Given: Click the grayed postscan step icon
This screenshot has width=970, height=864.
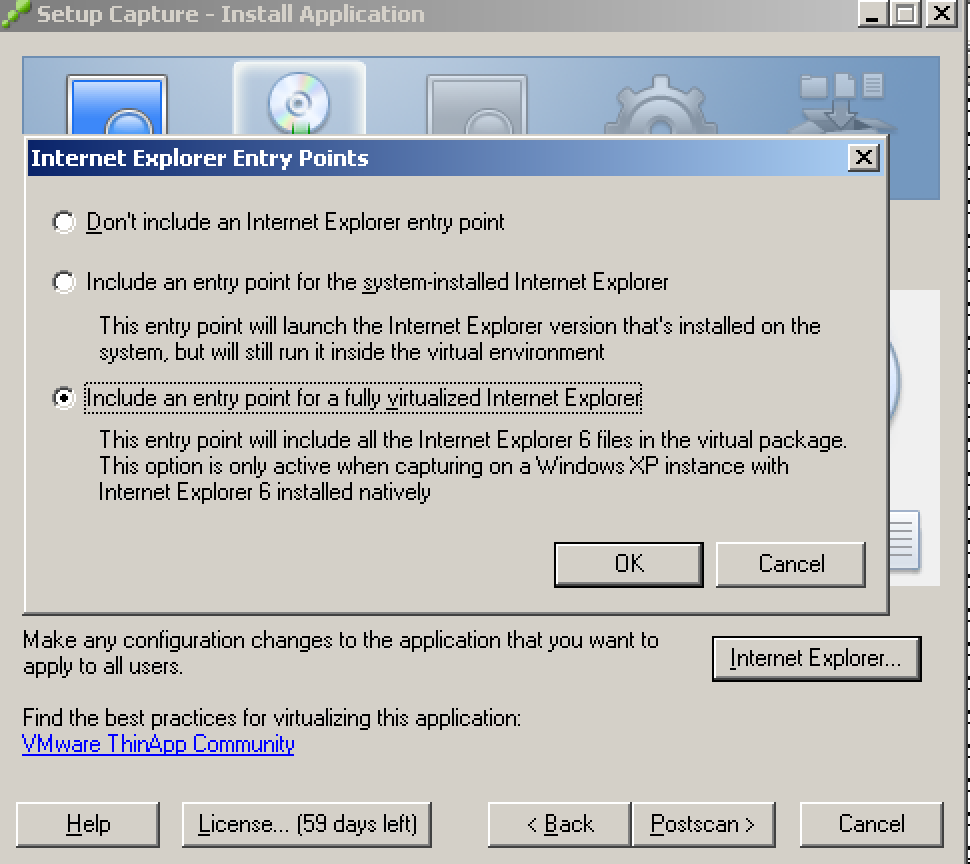Looking at the screenshot, I should tap(477, 105).
